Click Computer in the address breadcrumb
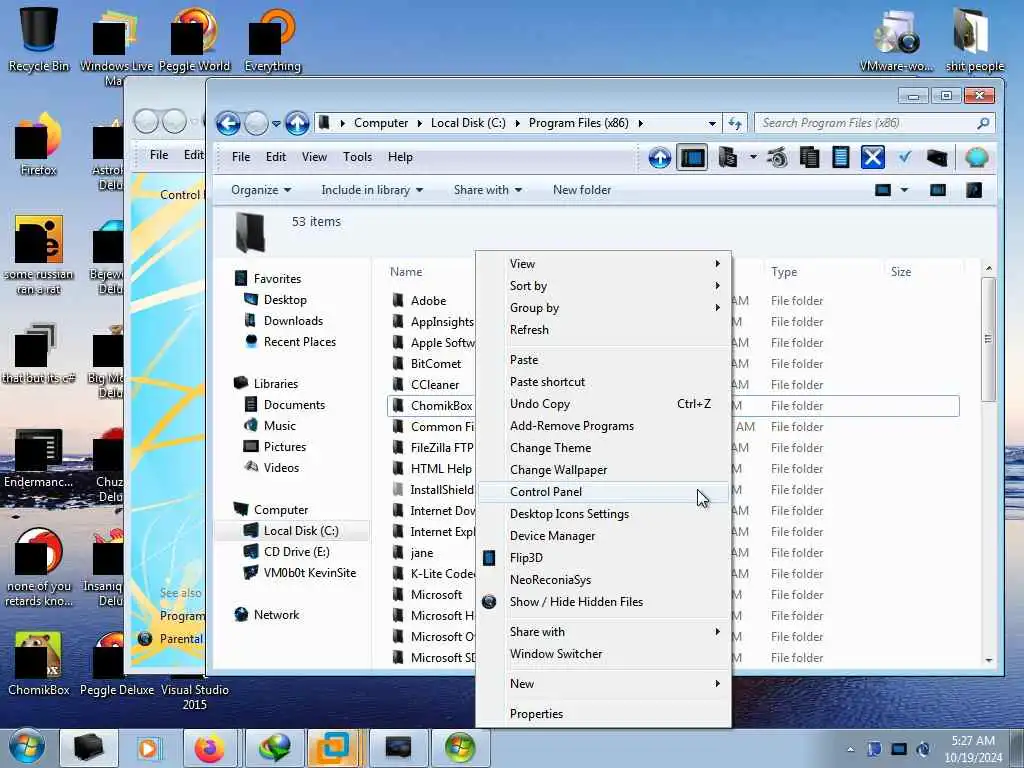1024x768 pixels. (x=381, y=123)
